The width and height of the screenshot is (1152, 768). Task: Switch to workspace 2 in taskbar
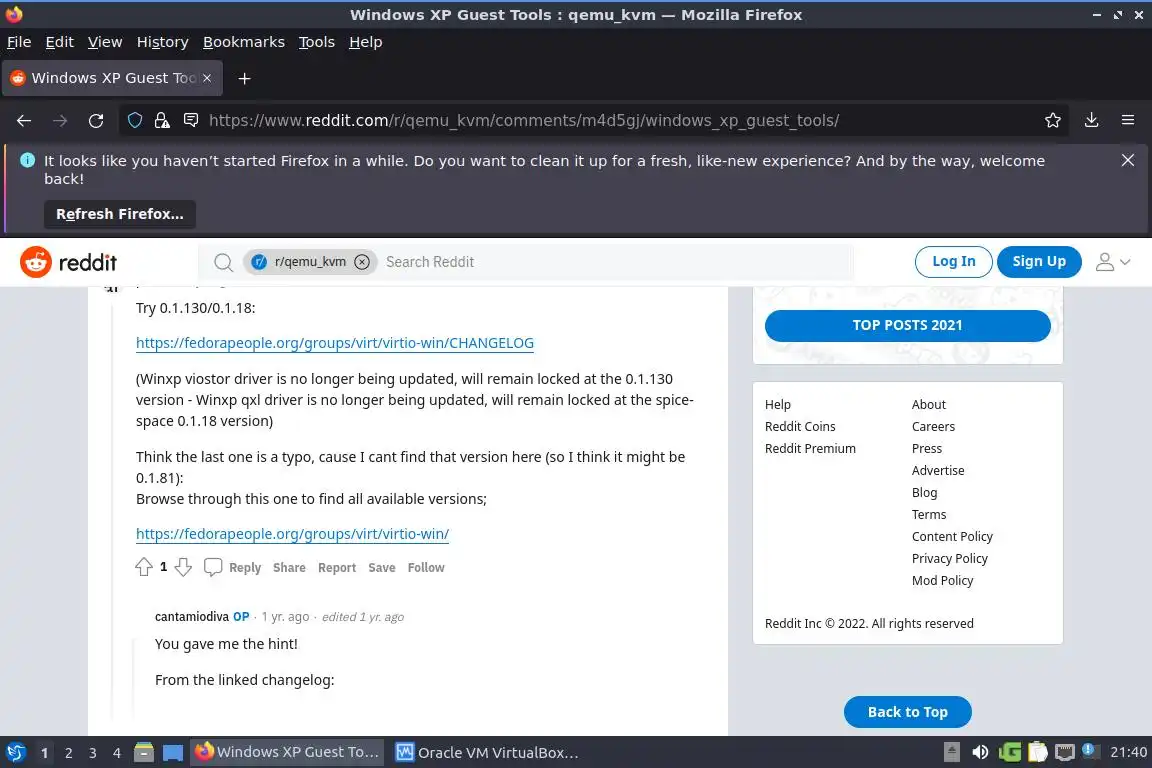coord(68,753)
